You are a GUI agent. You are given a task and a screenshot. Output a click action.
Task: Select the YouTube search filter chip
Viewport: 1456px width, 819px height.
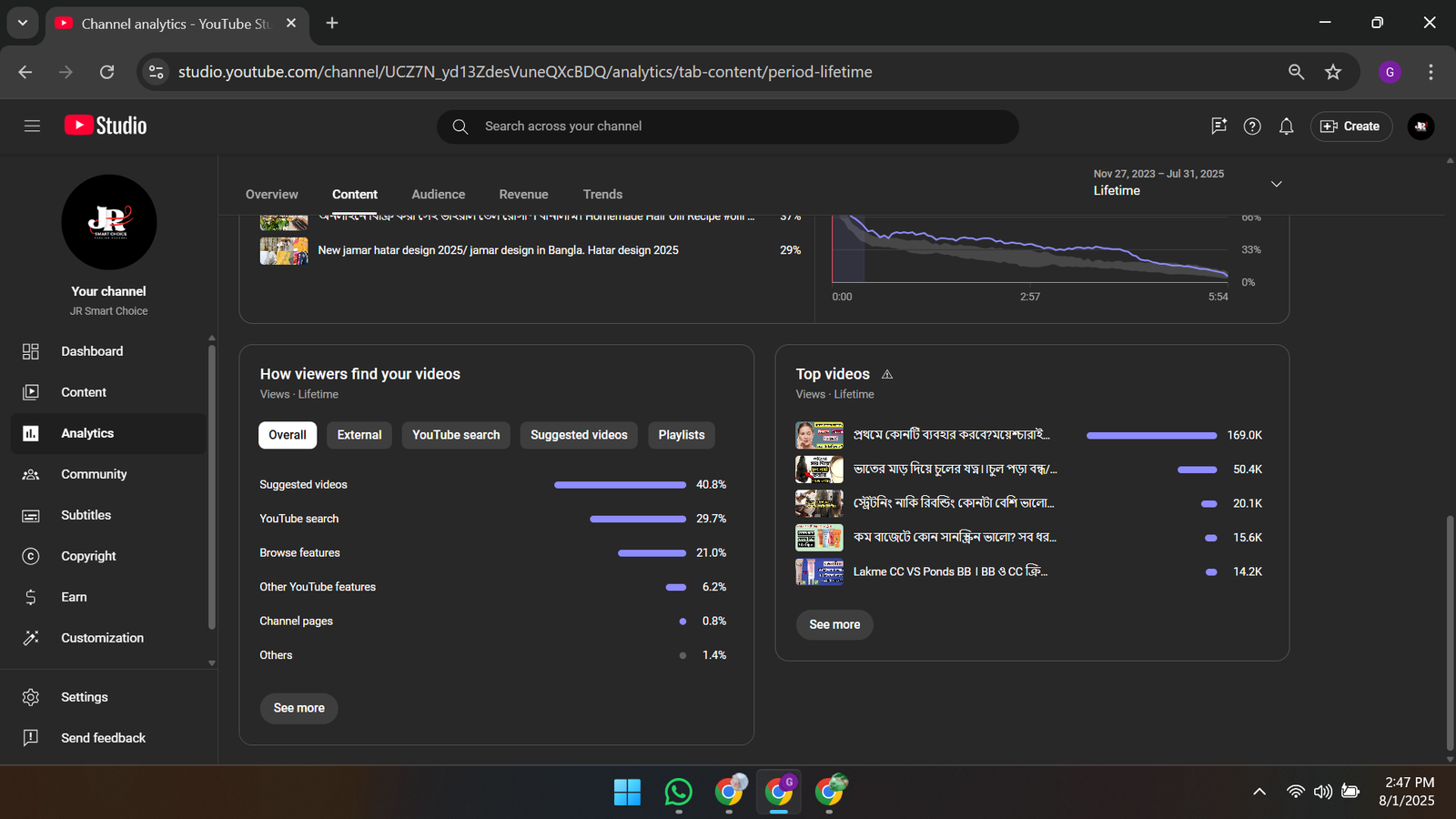456,435
